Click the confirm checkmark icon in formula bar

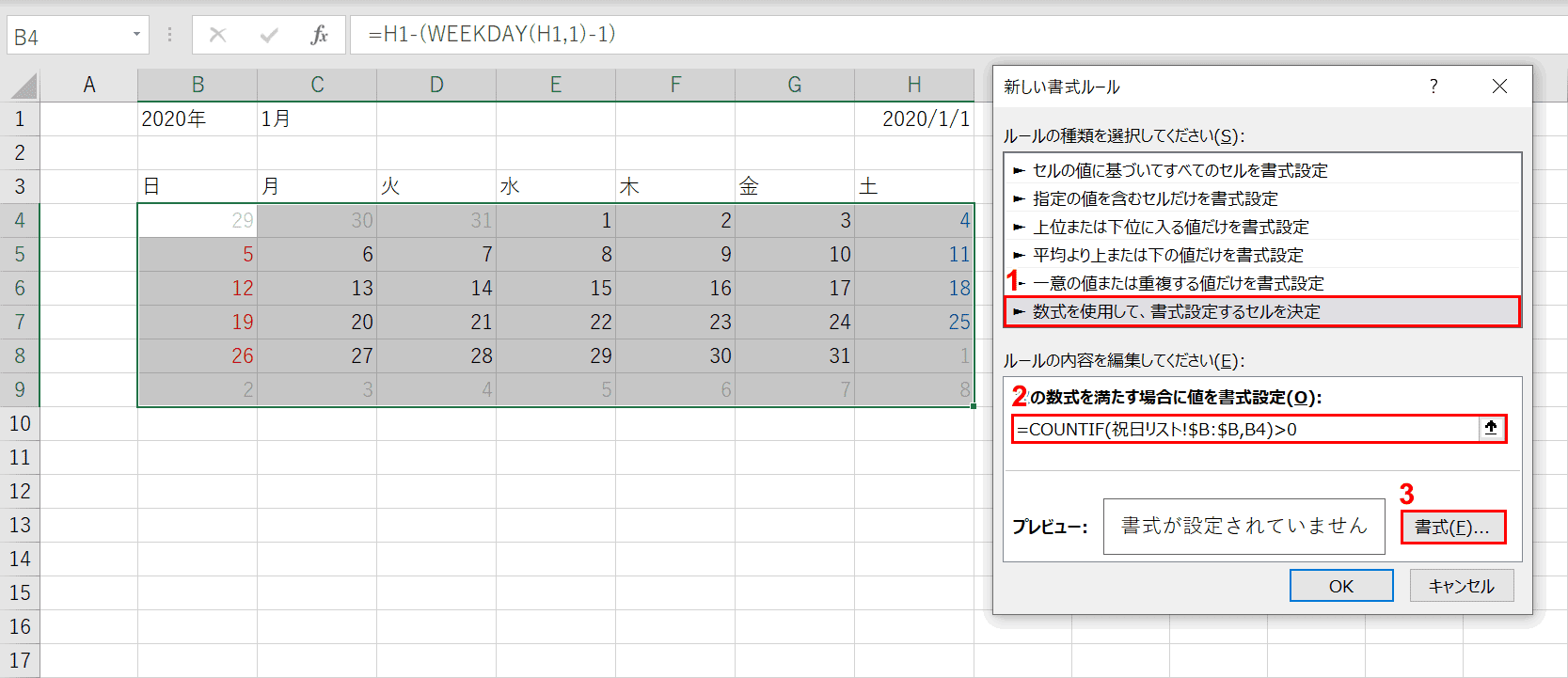[269, 36]
